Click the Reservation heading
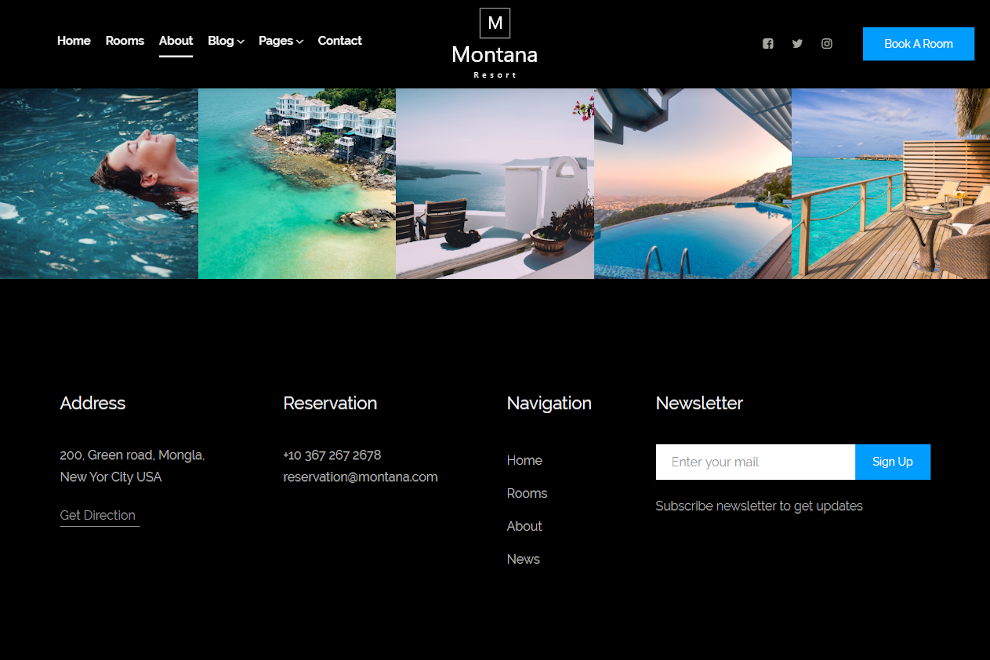 coord(330,403)
